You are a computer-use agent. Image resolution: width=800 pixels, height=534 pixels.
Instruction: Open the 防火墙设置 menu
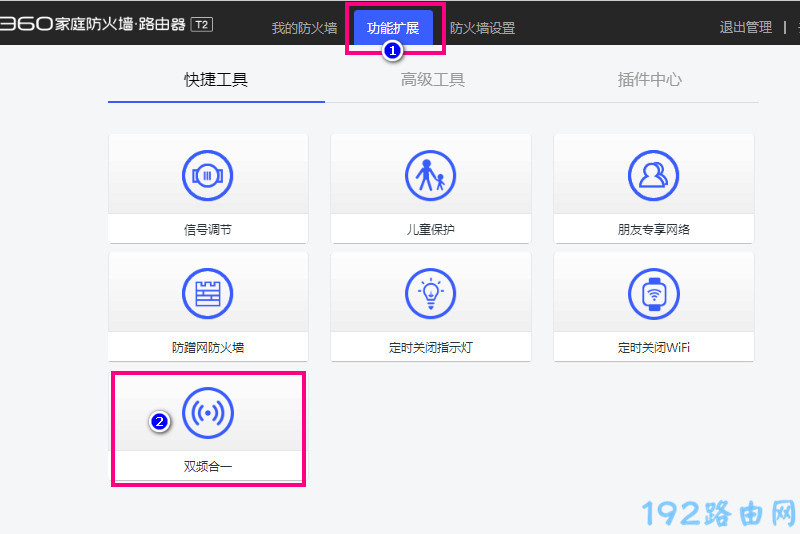tap(482, 28)
